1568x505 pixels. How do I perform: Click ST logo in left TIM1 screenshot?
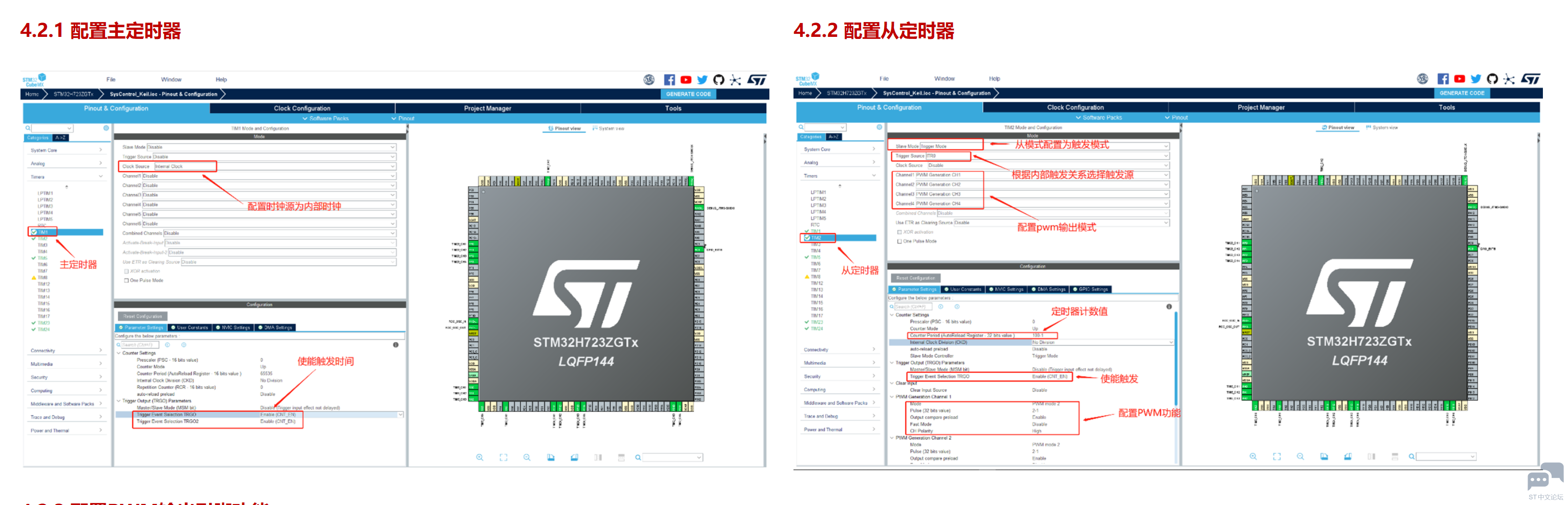tap(757, 80)
